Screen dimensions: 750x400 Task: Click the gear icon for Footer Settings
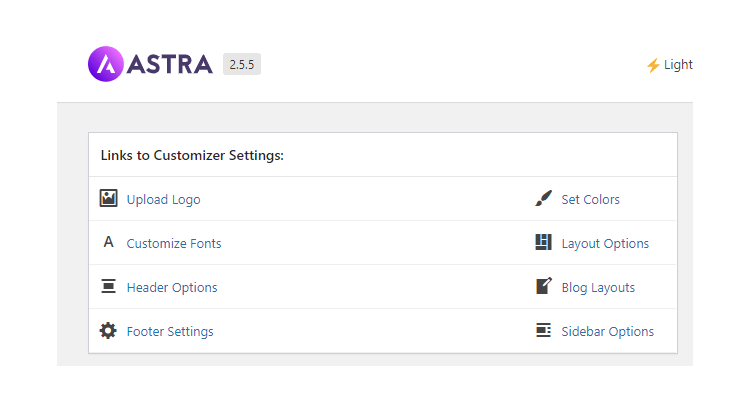click(108, 331)
